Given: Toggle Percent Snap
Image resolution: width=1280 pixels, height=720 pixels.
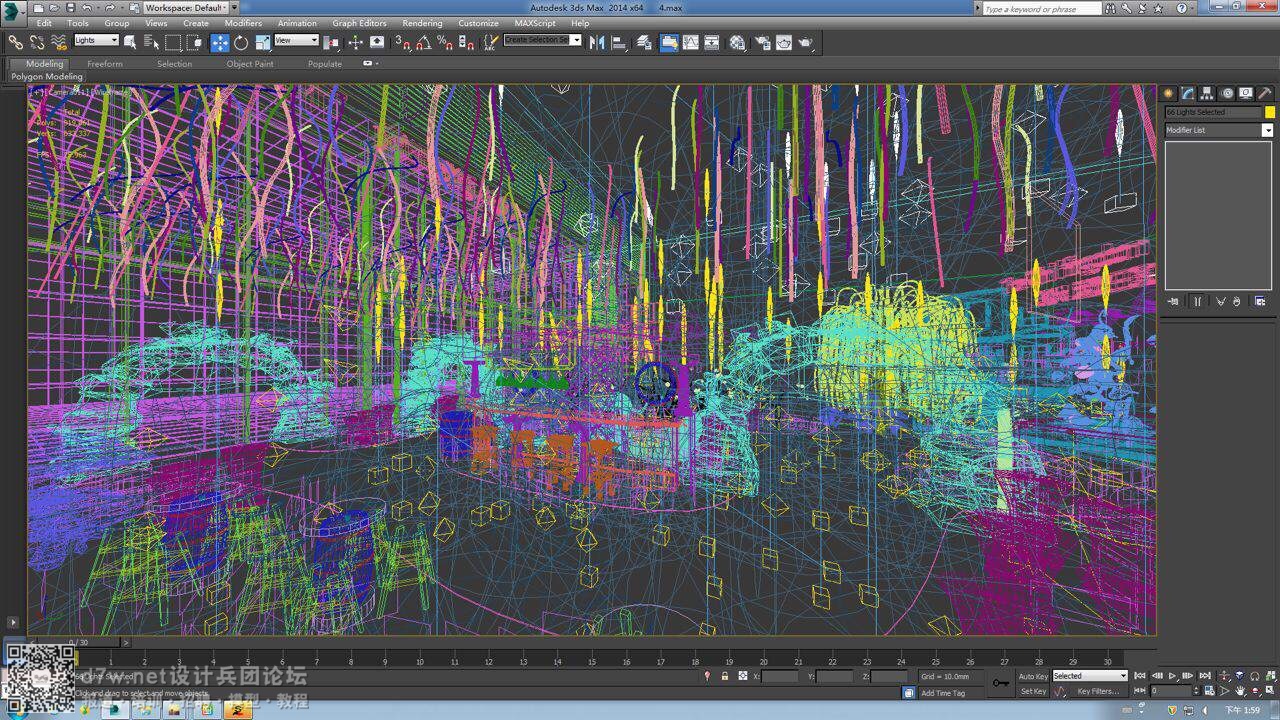Looking at the screenshot, I should (x=445, y=42).
